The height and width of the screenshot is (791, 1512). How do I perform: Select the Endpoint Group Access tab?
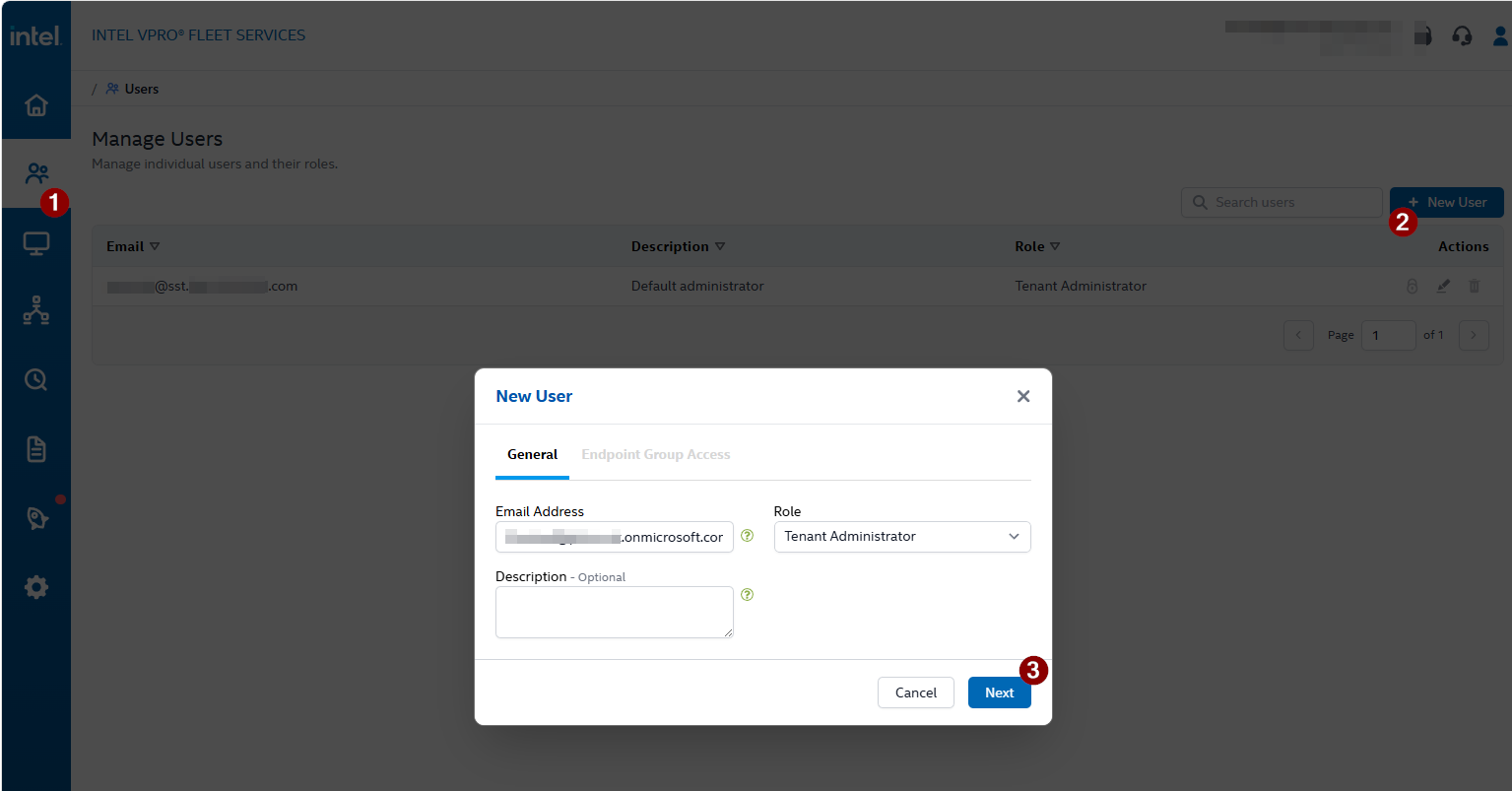pos(656,455)
